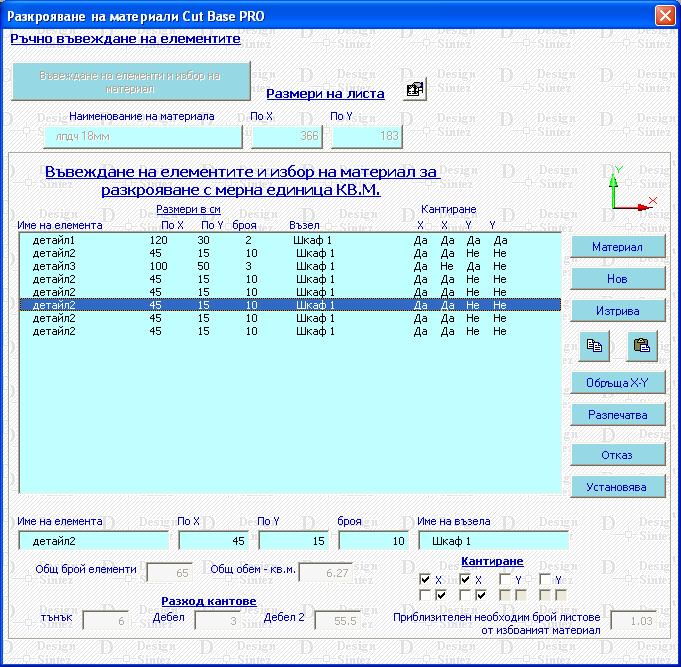The width and height of the screenshot is (681, 667).
Task: Enable the first Y edging checkbox
Action: (505, 579)
